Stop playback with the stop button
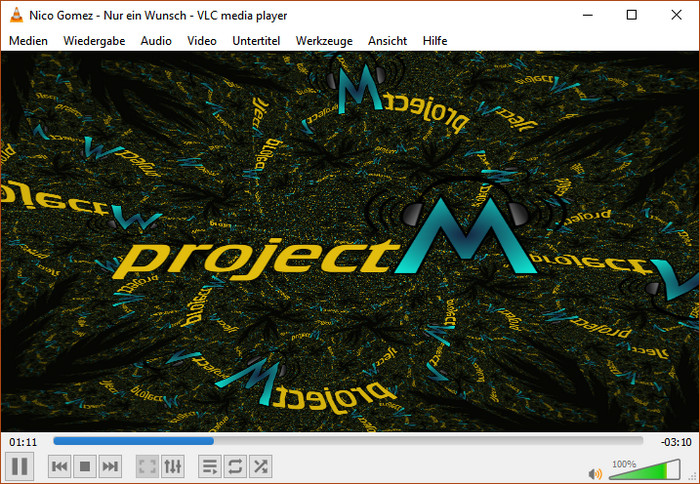 [84, 467]
